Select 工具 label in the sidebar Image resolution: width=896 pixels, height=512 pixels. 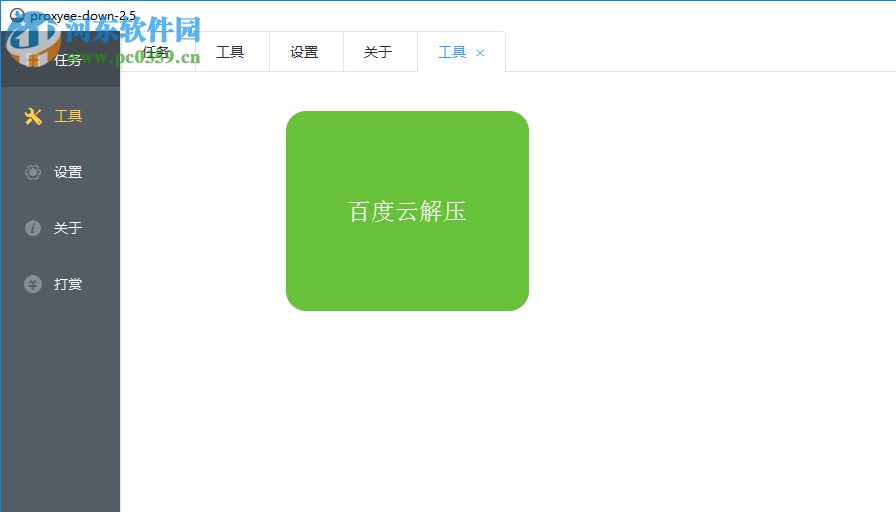tap(68, 116)
